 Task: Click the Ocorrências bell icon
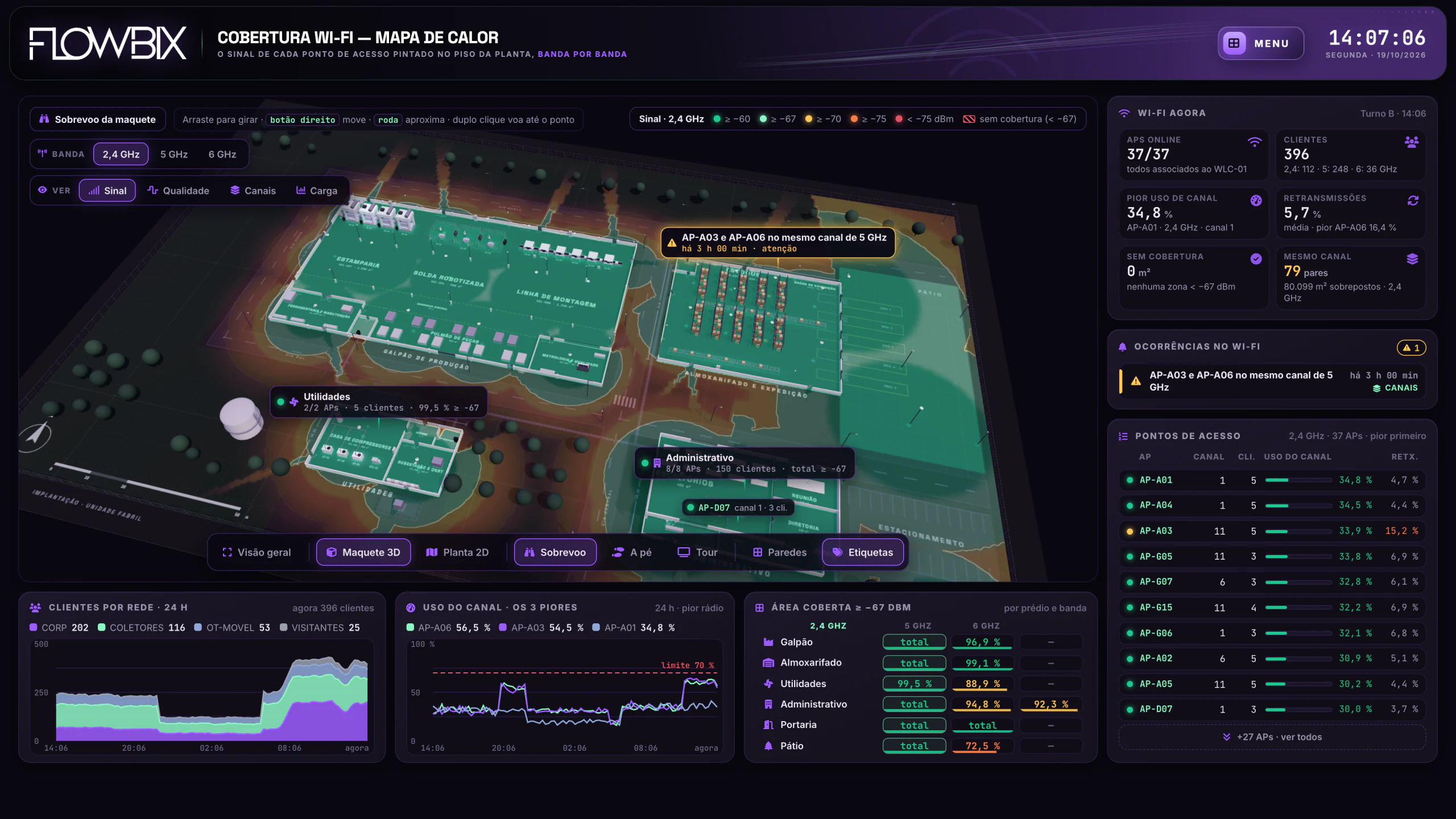[1122, 346]
